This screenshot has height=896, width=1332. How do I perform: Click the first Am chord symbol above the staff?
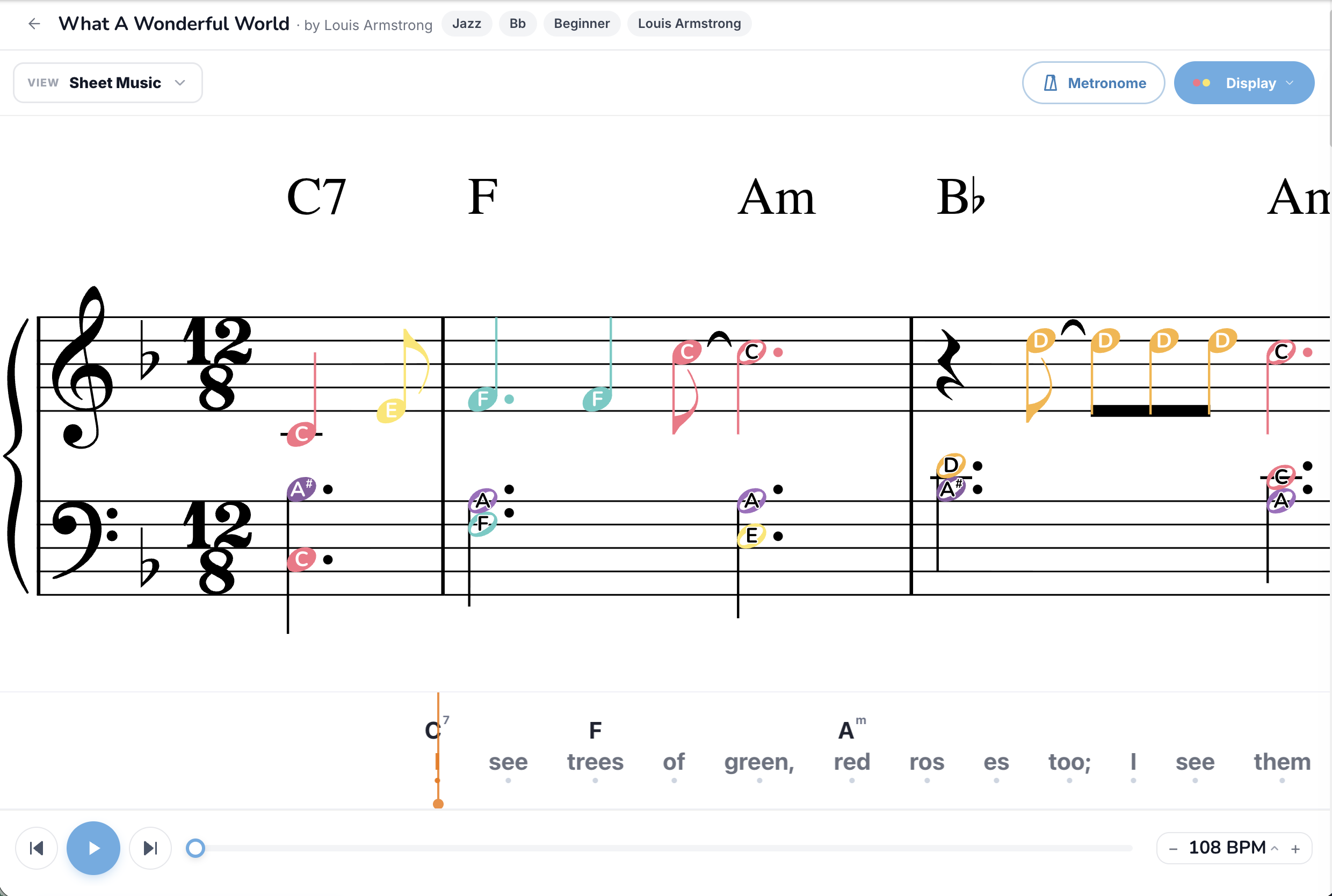point(776,197)
